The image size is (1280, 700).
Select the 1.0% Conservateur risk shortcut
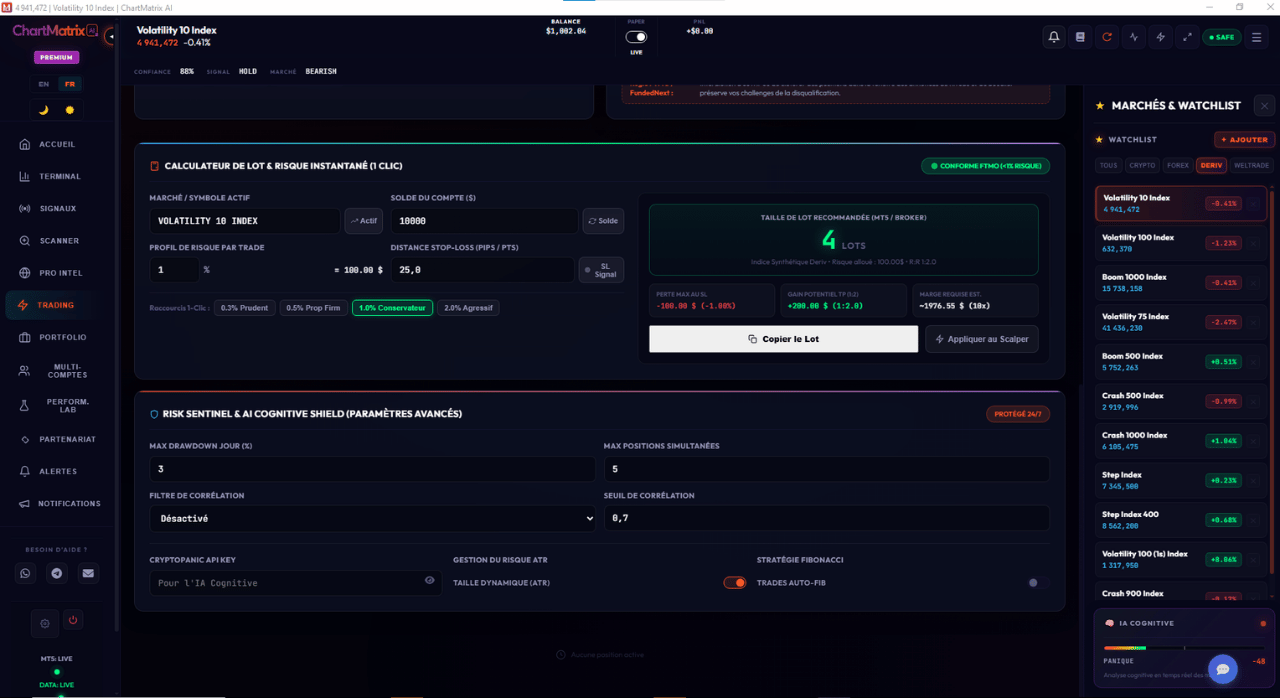tap(392, 308)
